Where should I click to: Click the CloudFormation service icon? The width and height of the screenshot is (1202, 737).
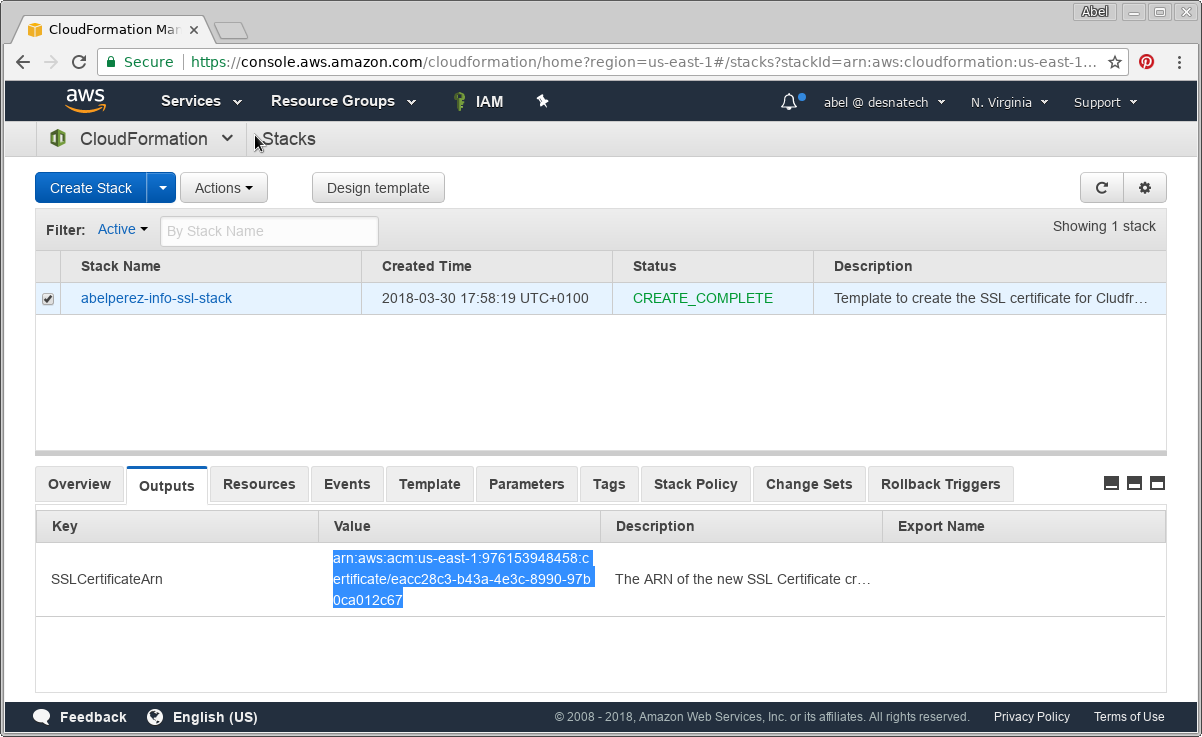tap(58, 139)
